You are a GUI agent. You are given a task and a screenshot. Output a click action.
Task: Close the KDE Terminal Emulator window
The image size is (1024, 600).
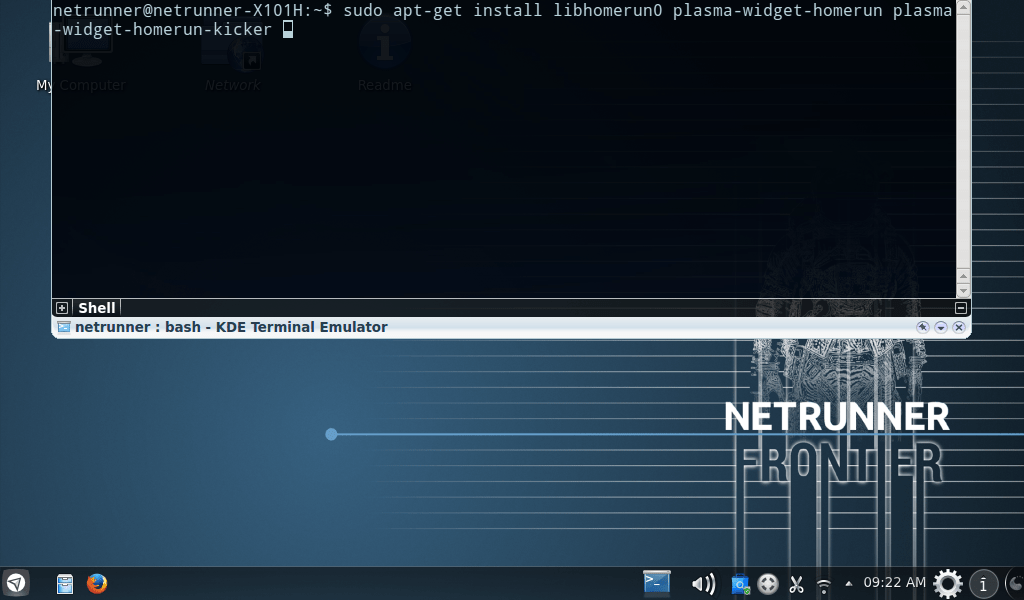(x=959, y=327)
